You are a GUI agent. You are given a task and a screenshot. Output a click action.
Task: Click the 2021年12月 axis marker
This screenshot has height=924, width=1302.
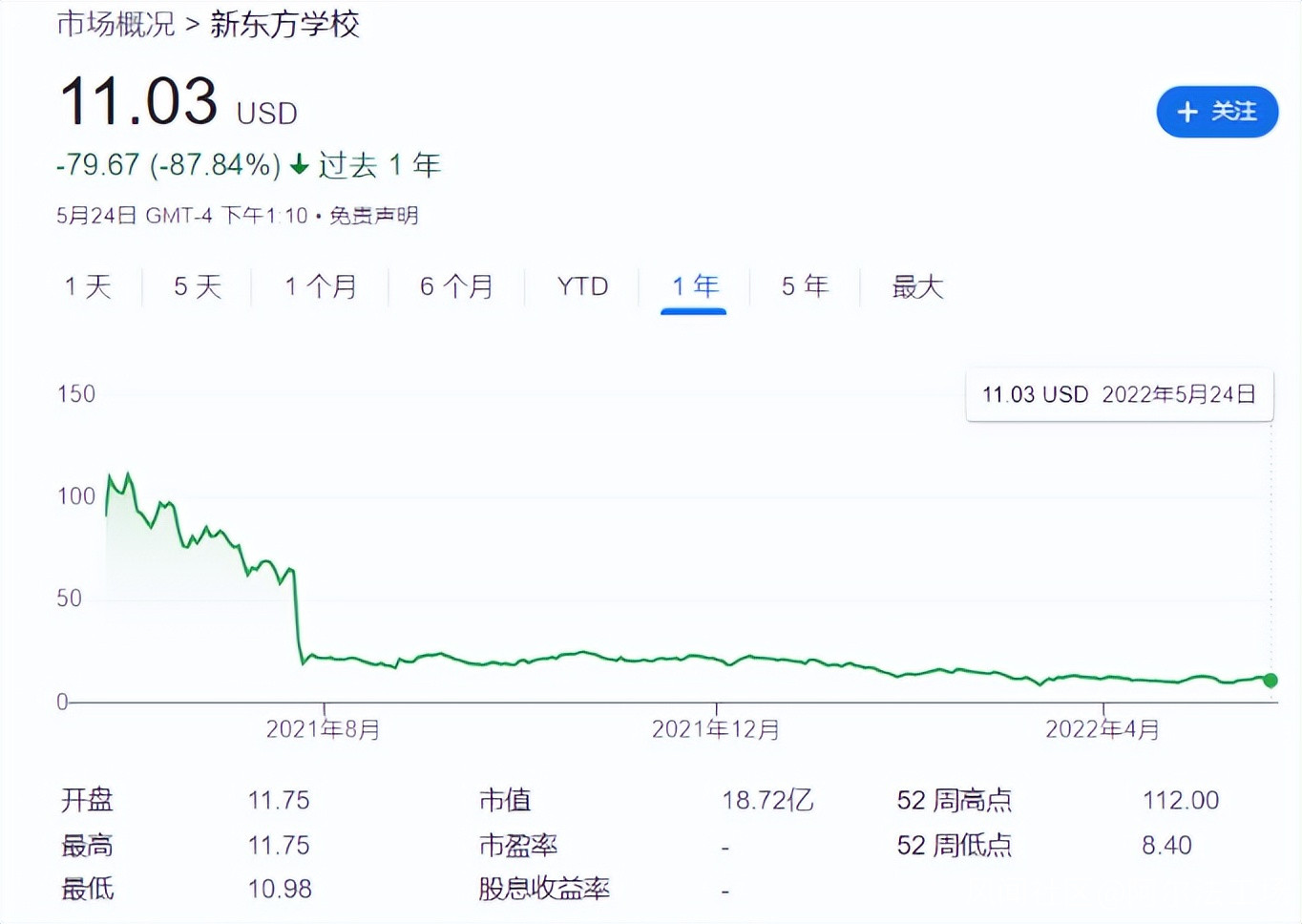pos(716,729)
